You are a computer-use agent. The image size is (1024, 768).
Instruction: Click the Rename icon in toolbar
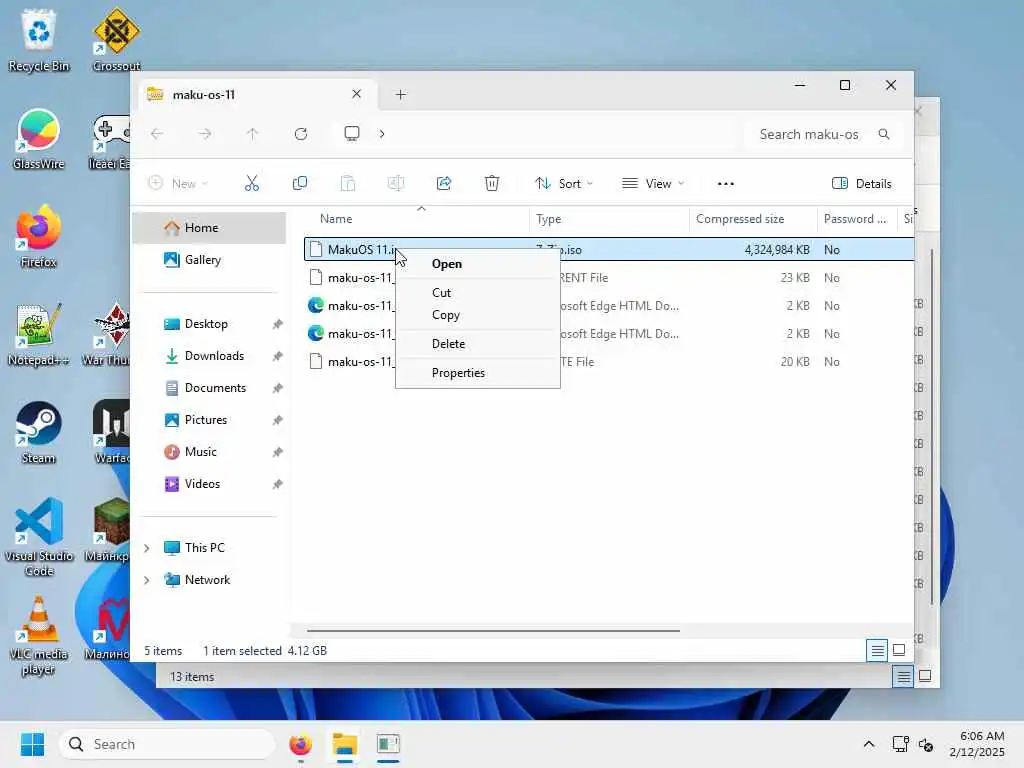[x=396, y=184]
